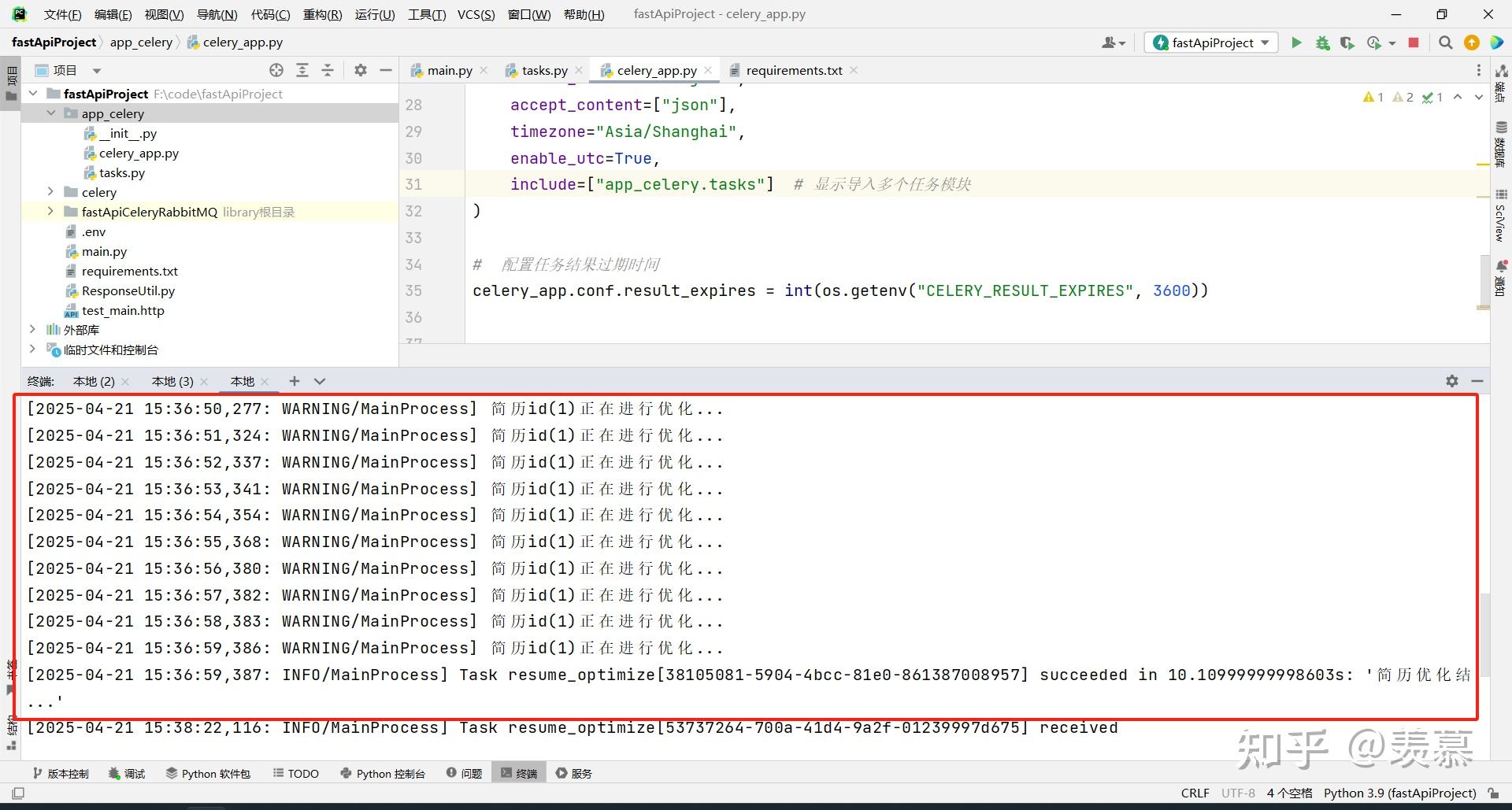Open the TODO tool window
Image resolution: width=1512 pixels, height=810 pixels.
coord(295,773)
